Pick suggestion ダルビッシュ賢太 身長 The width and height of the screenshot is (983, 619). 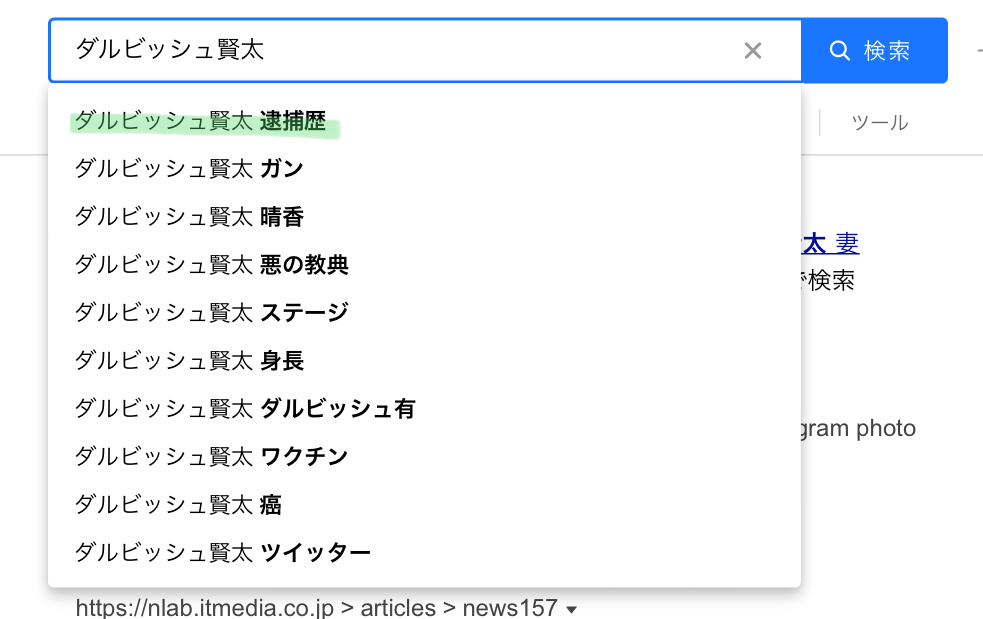click(424, 361)
